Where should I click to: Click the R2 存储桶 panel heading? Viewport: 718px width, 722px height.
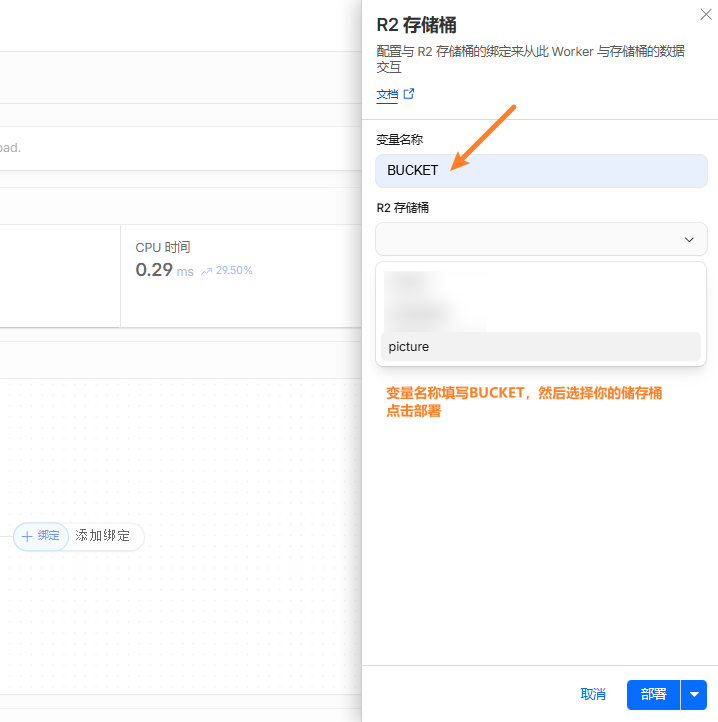[416, 25]
